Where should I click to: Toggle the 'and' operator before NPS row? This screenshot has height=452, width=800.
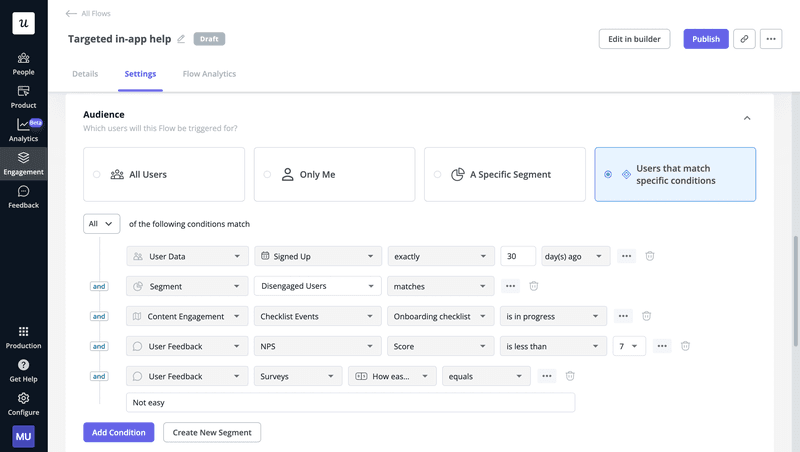99,346
